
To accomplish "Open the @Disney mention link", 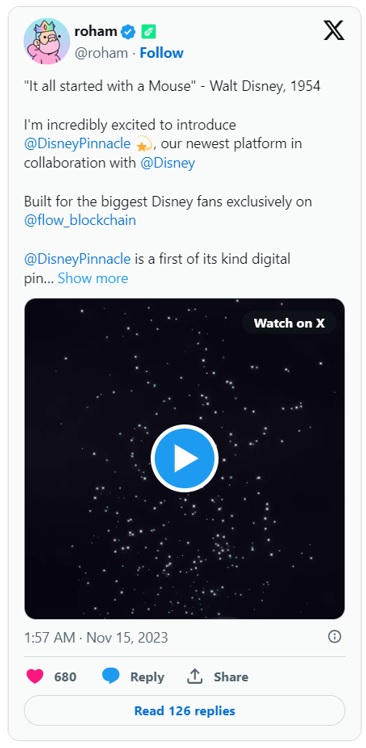I will [x=167, y=163].
